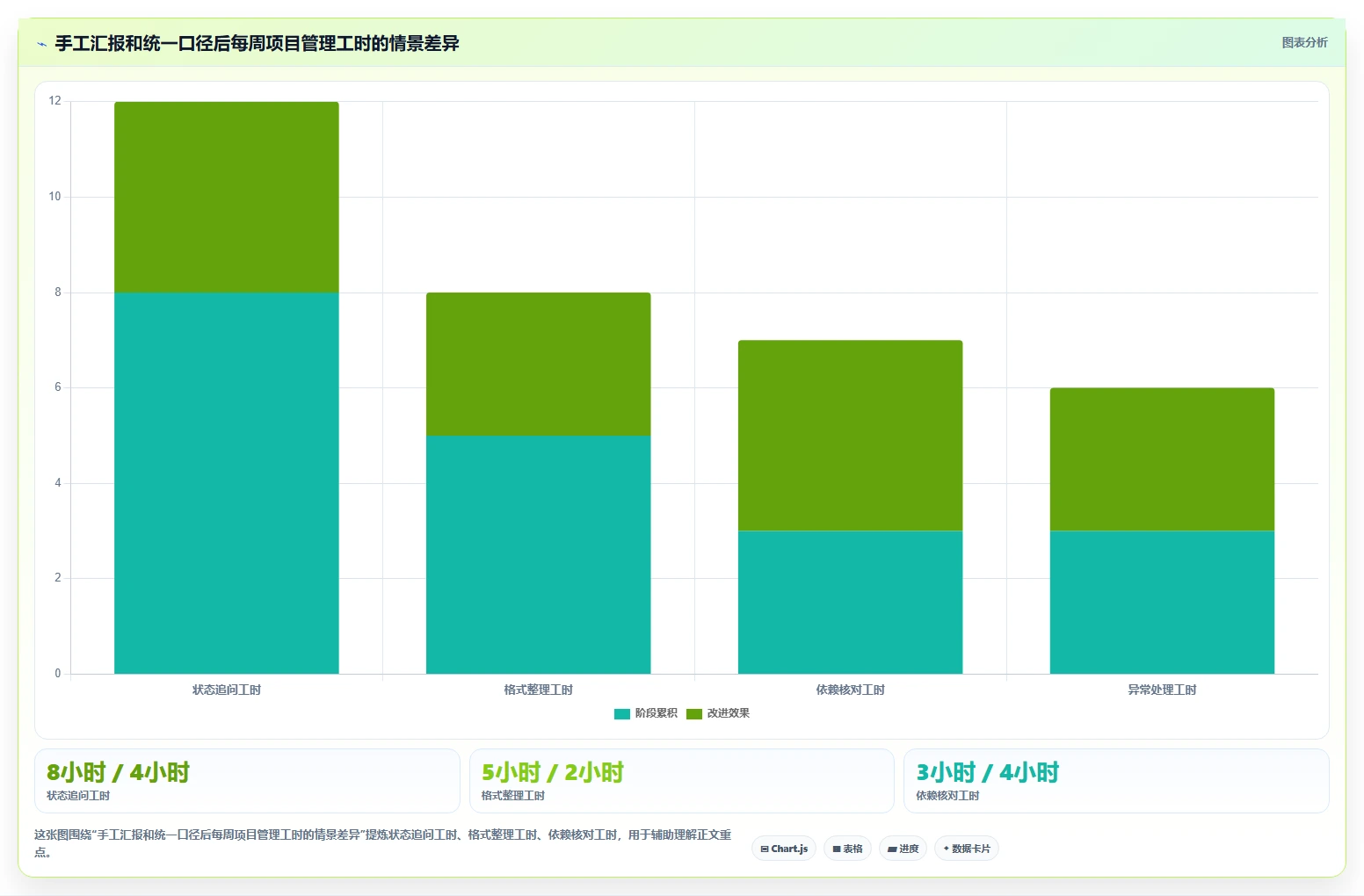This screenshot has height=896, width=1364.
Task: Click the green segment of the 依赖核对工时 bar
Action: pos(851,435)
